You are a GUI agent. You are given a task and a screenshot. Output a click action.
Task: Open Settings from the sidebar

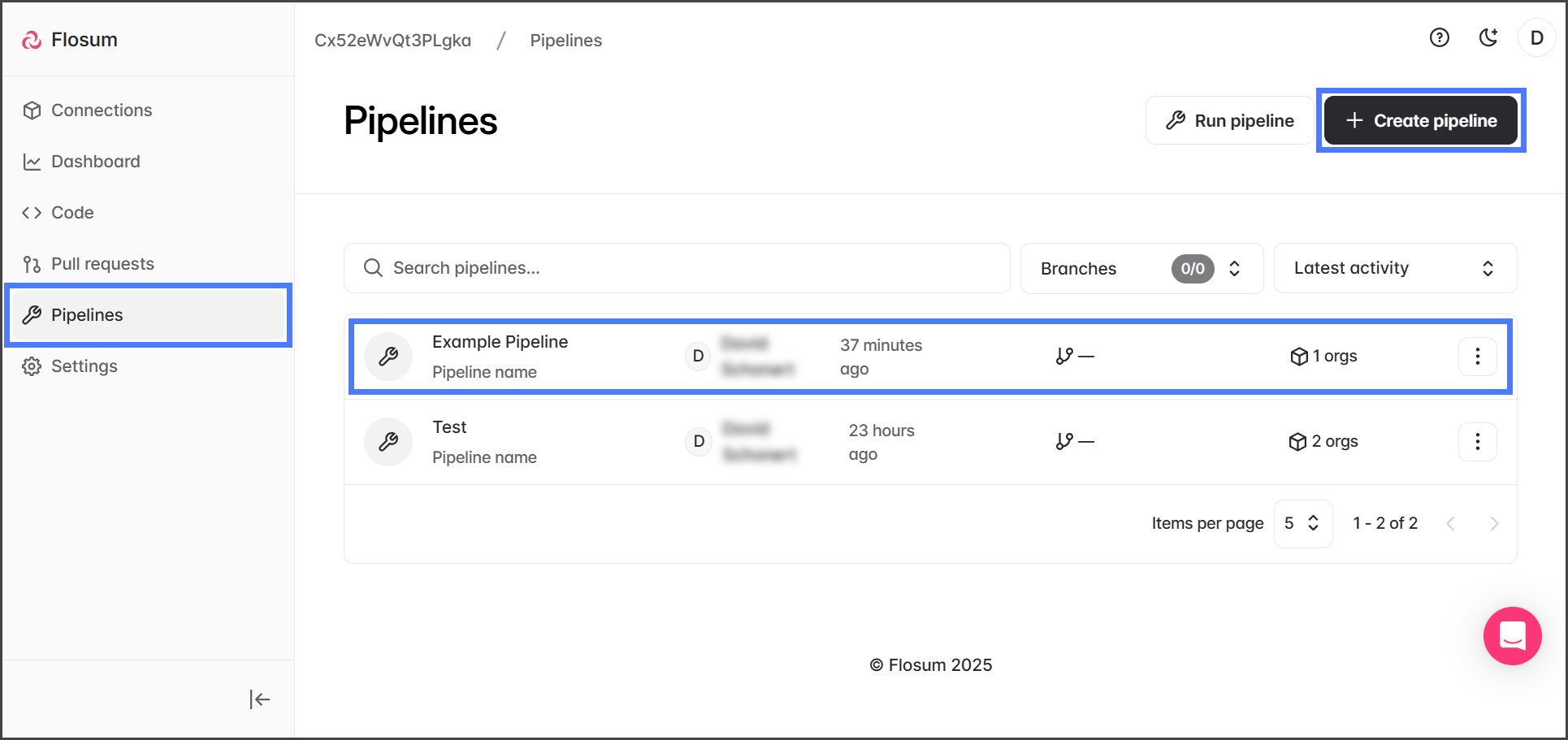[x=84, y=366]
